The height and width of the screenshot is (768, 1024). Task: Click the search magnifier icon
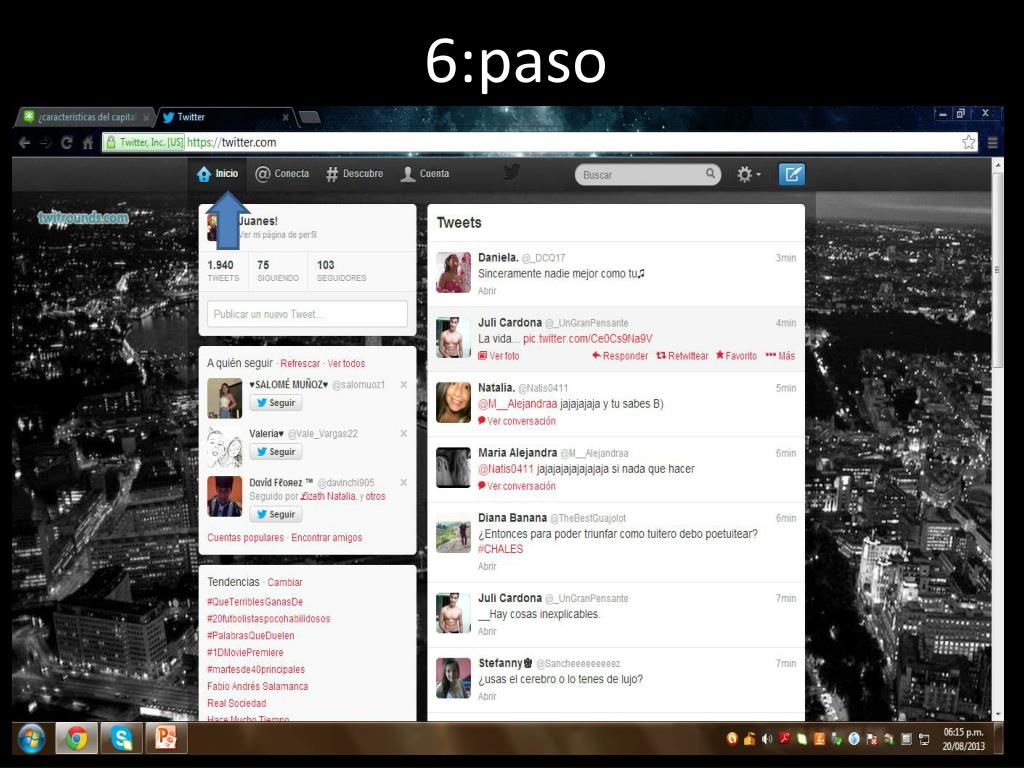(x=710, y=174)
